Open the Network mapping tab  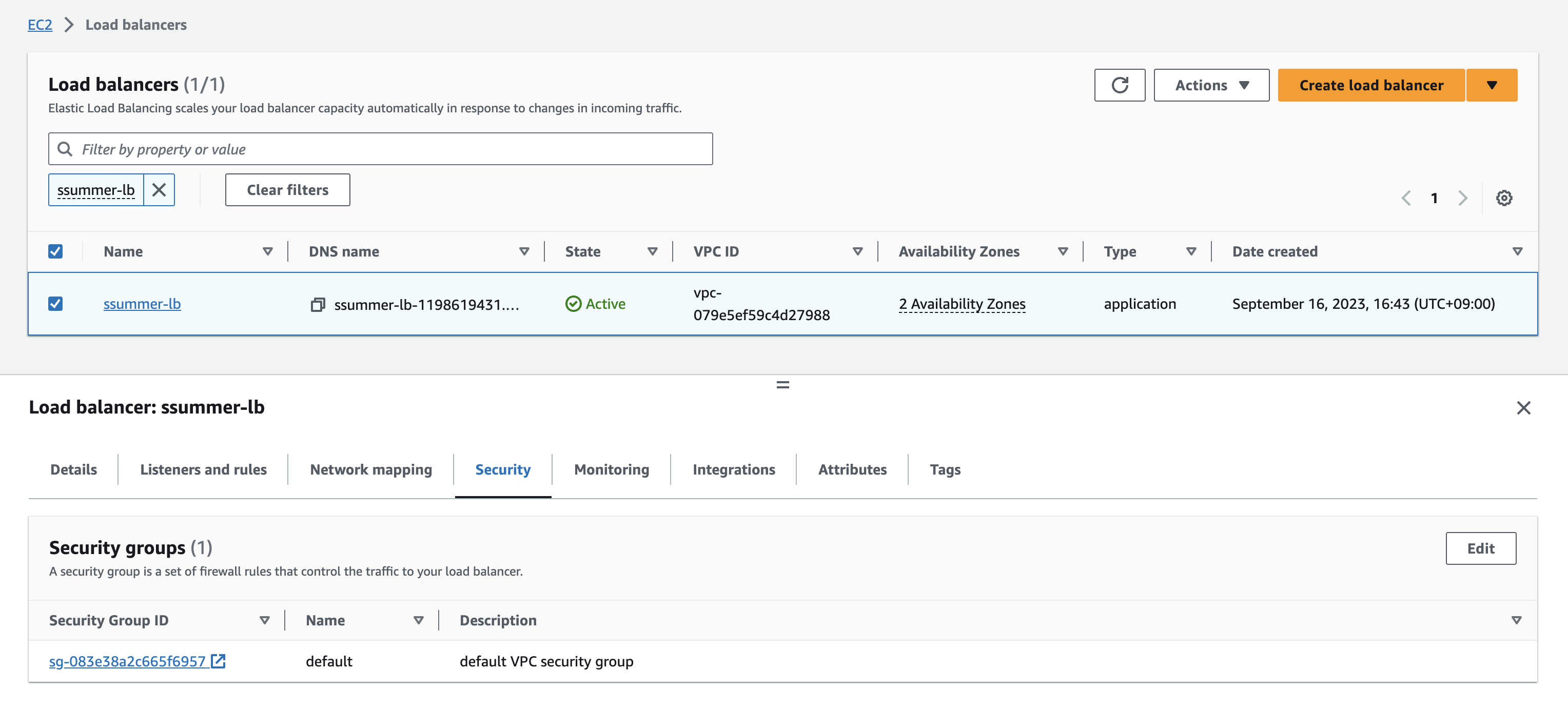[x=370, y=469]
